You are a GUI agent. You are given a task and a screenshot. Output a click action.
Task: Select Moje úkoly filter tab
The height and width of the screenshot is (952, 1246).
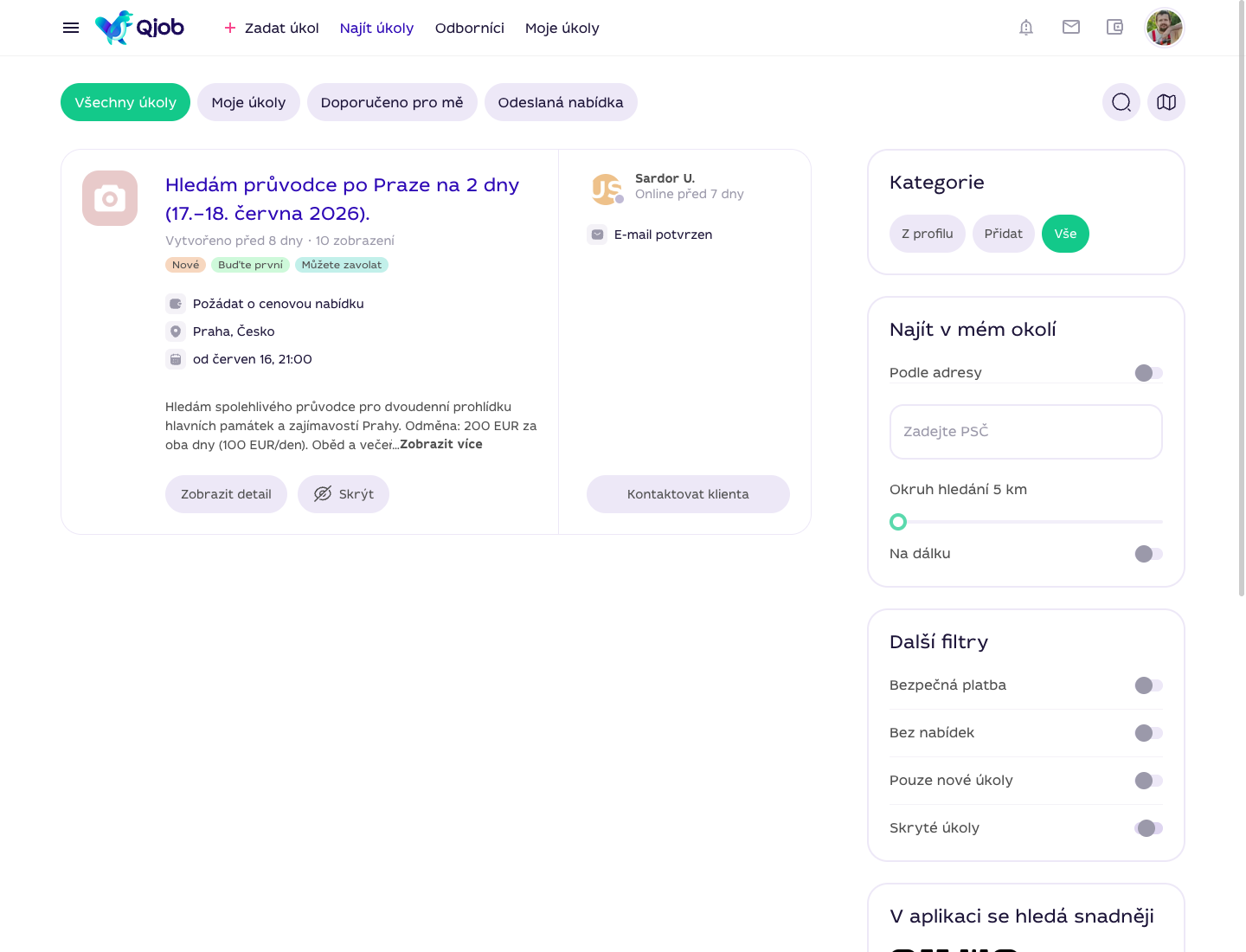coord(248,102)
